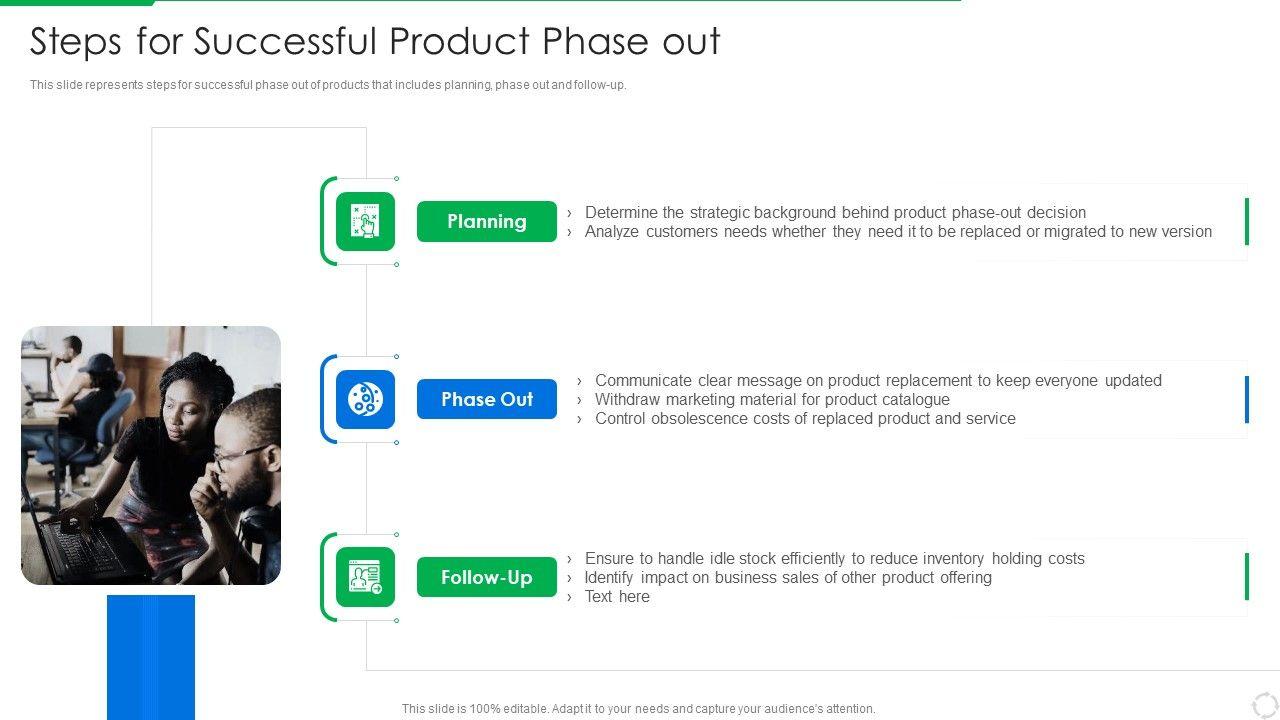Click the 'Analyze customers needs' bullet
This screenshot has height=720, width=1280.
898,232
